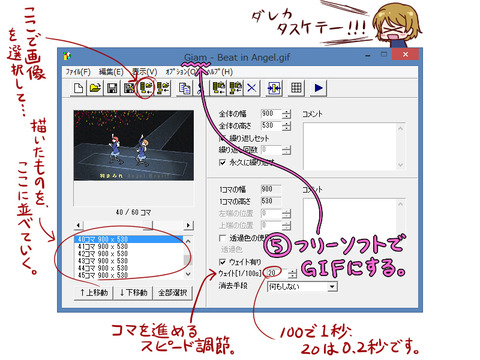Click the Giam app icon in title bar

(67, 56)
